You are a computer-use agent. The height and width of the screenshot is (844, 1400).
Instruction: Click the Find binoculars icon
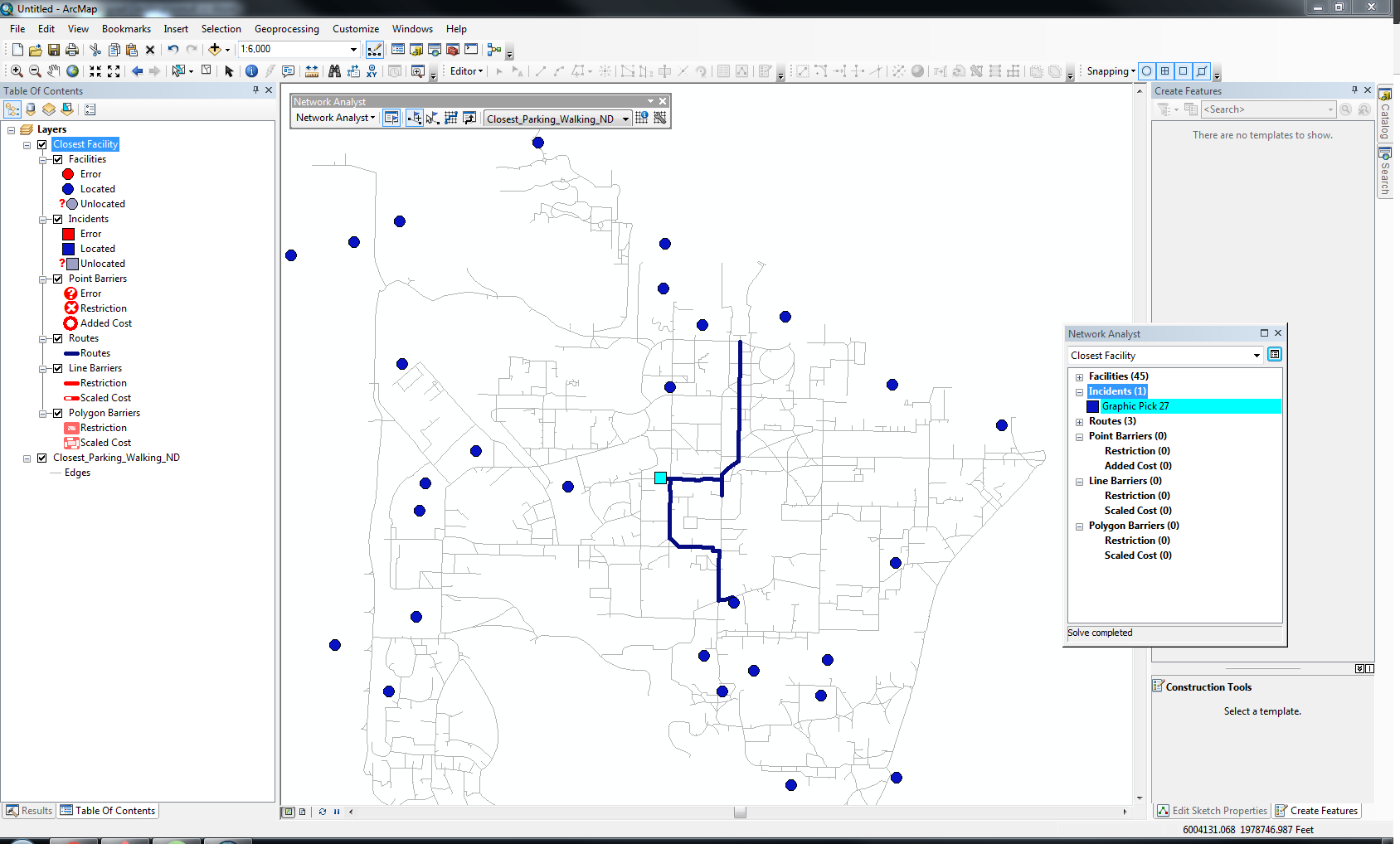point(334,71)
